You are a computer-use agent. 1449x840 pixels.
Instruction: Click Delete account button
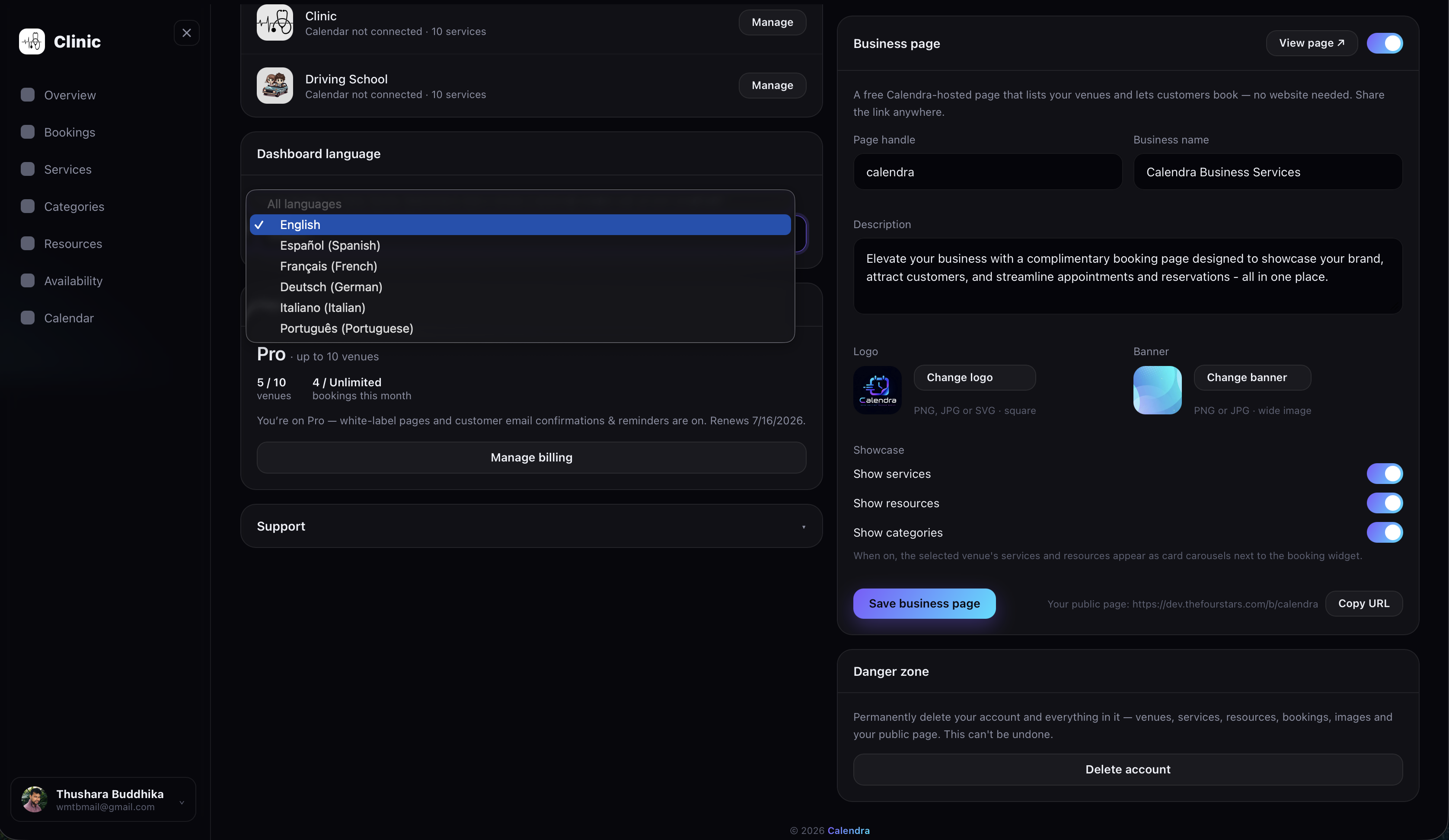[1127, 770]
